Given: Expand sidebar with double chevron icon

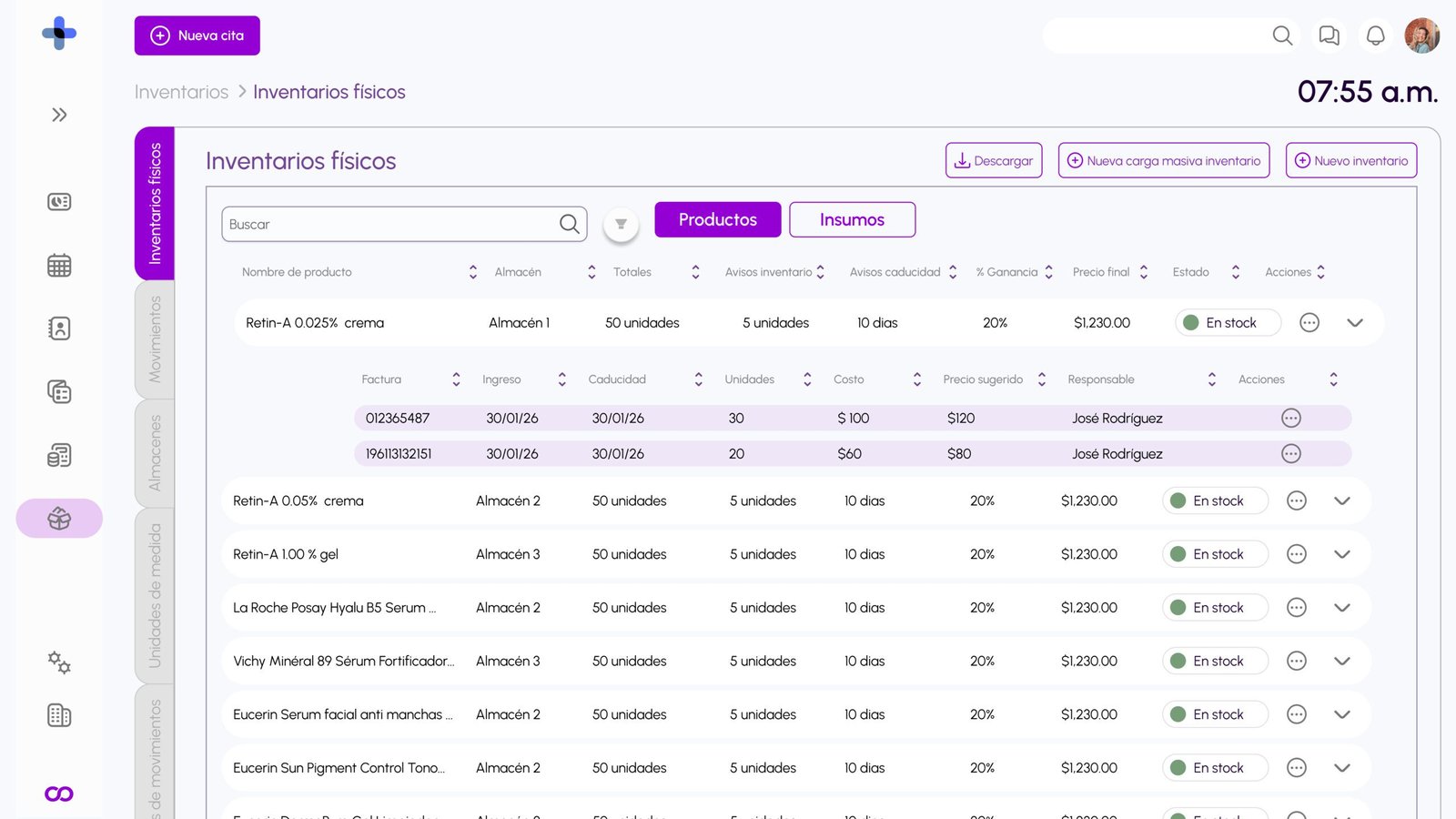Looking at the screenshot, I should 59,115.
